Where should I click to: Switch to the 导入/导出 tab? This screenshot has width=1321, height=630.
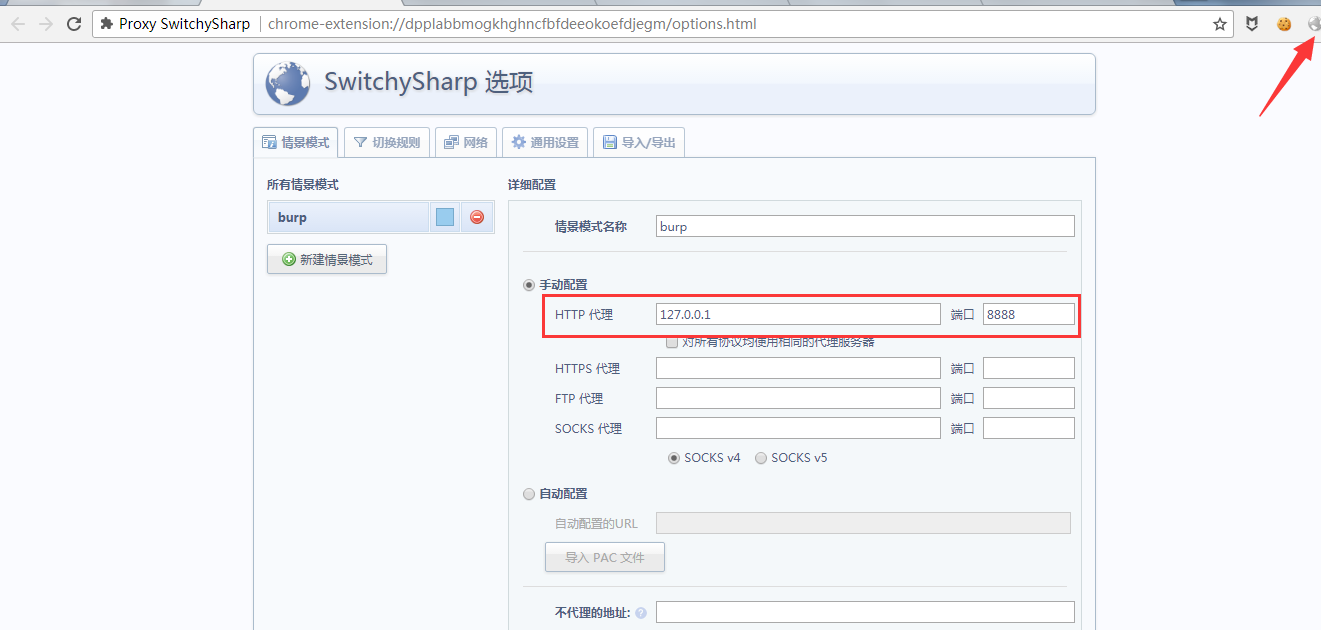639,143
